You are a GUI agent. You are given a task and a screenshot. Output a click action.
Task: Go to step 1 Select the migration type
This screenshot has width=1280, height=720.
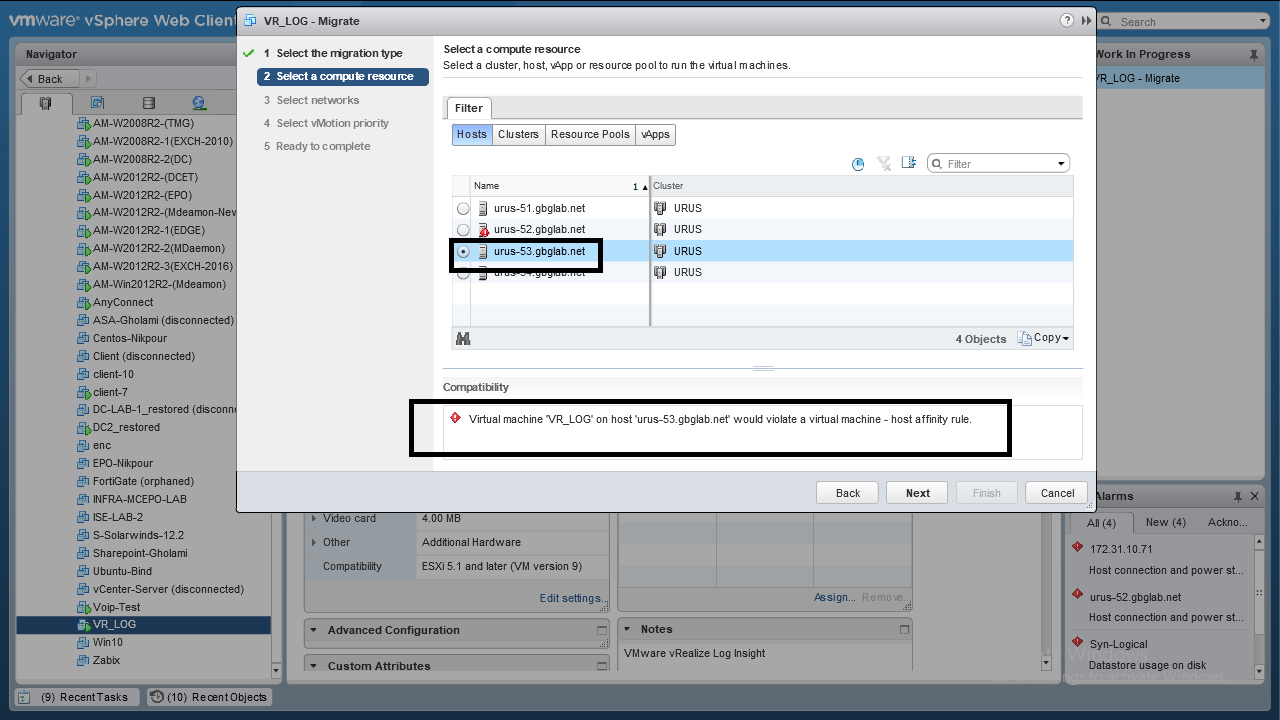pos(339,54)
